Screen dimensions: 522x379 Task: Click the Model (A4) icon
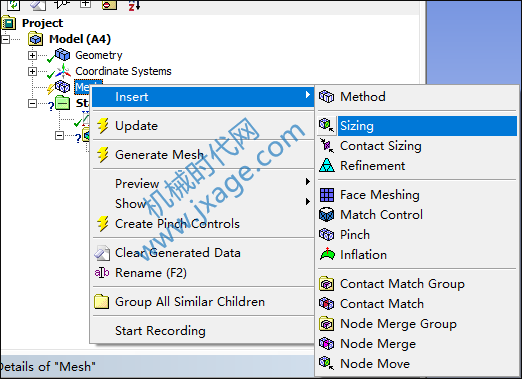coord(36,39)
